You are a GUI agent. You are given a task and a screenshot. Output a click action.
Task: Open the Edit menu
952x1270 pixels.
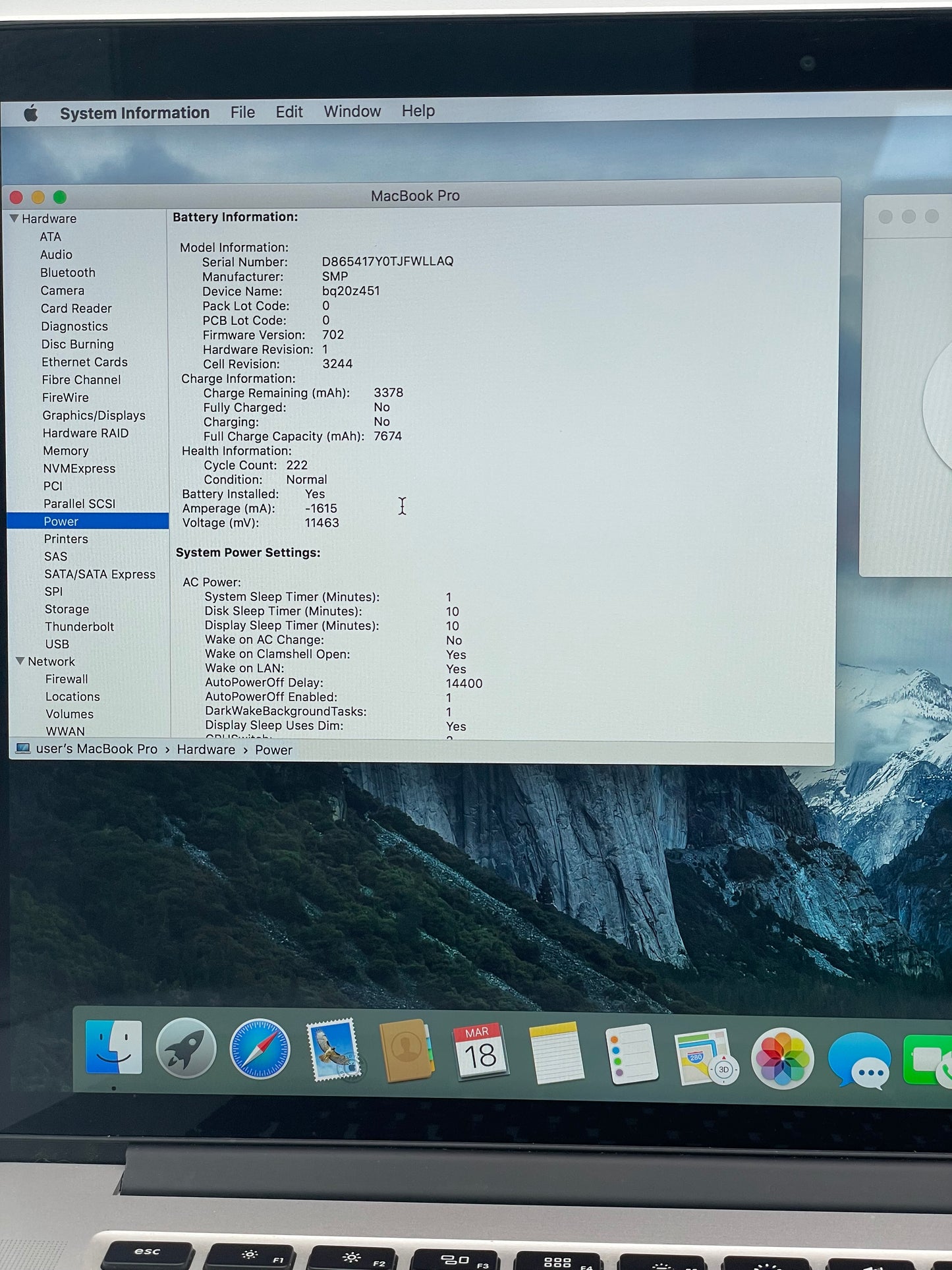pyautogui.click(x=289, y=112)
